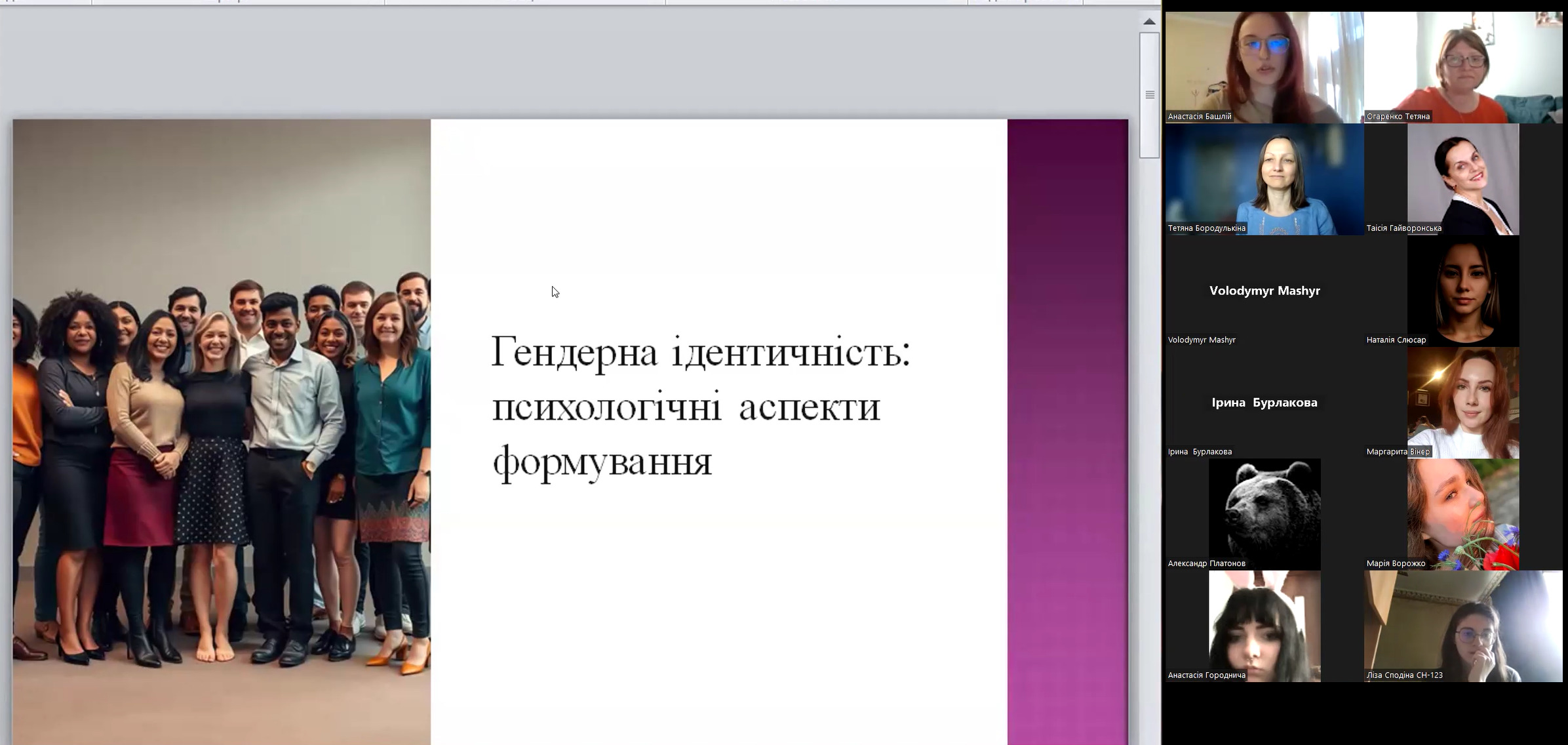Select Ліза Сподіна СН-123 video tile
The image size is (1568, 745).
tap(1463, 625)
